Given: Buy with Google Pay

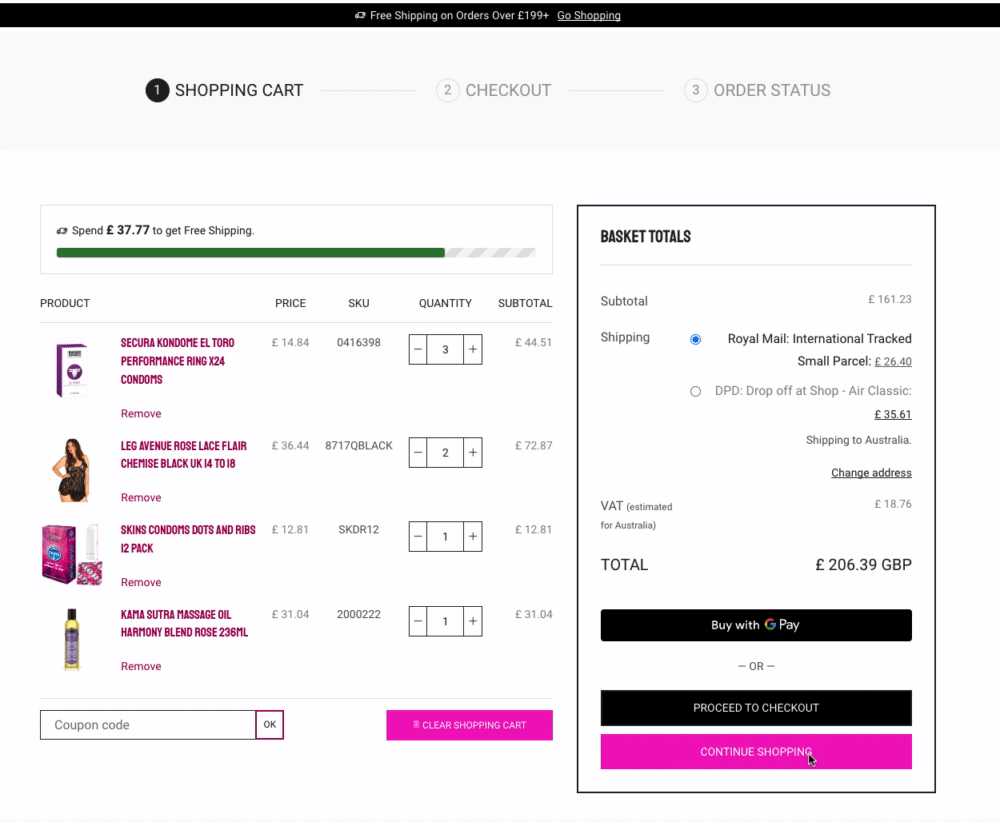Looking at the screenshot, I should [756, 625].
